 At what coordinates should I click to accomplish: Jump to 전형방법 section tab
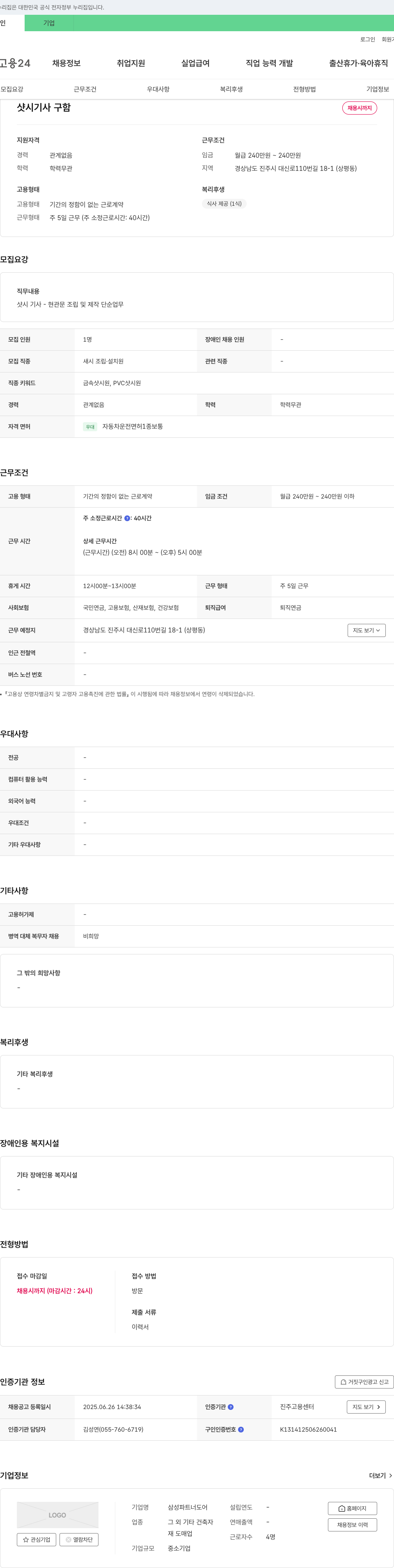[x=305, y=89]
